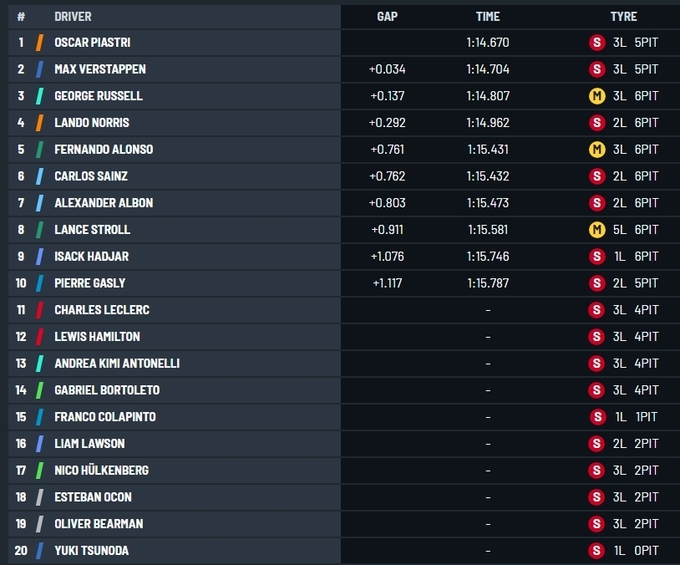Click the position number column header
This screenshot has height=565, width=680.
[21, 16]
